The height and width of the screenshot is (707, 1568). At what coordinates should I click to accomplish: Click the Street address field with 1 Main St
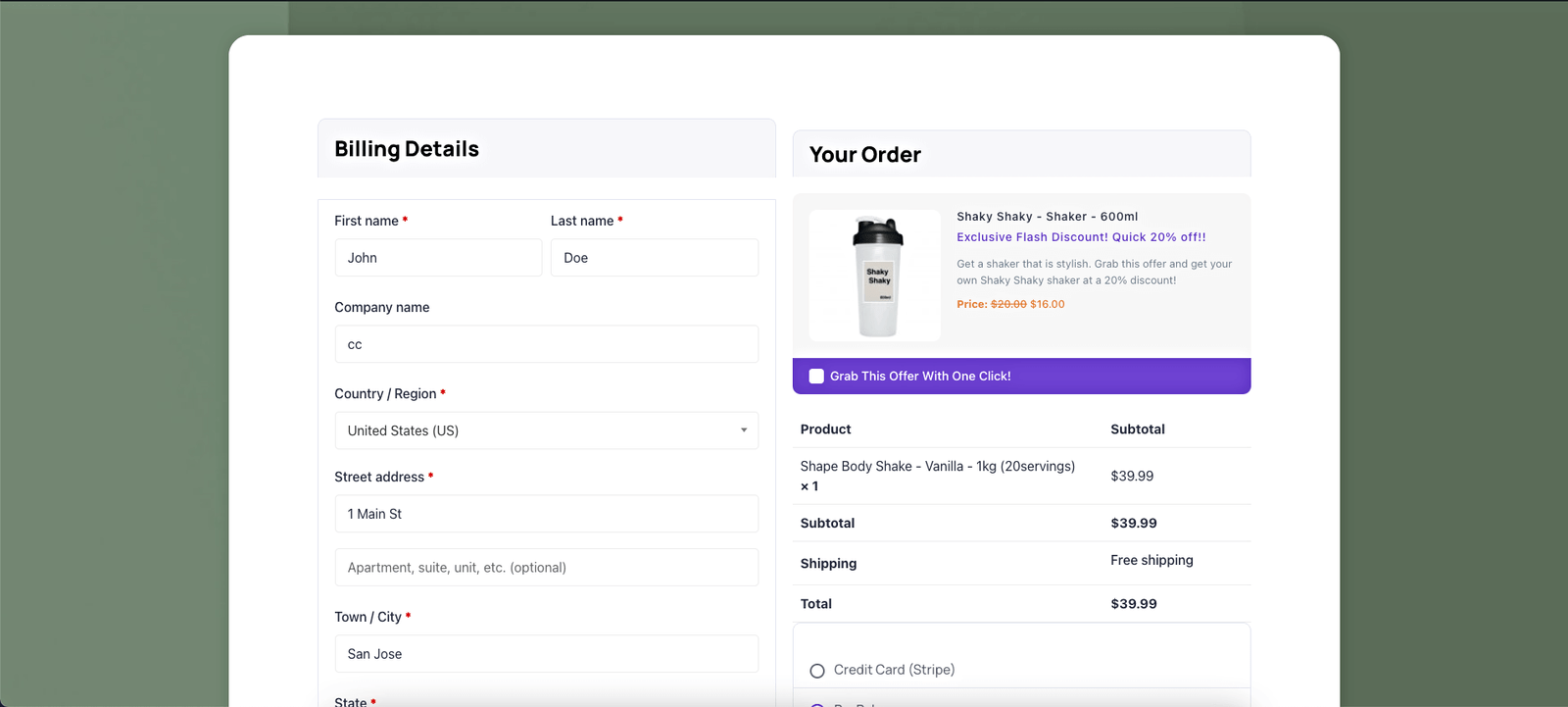click(546, 514)
